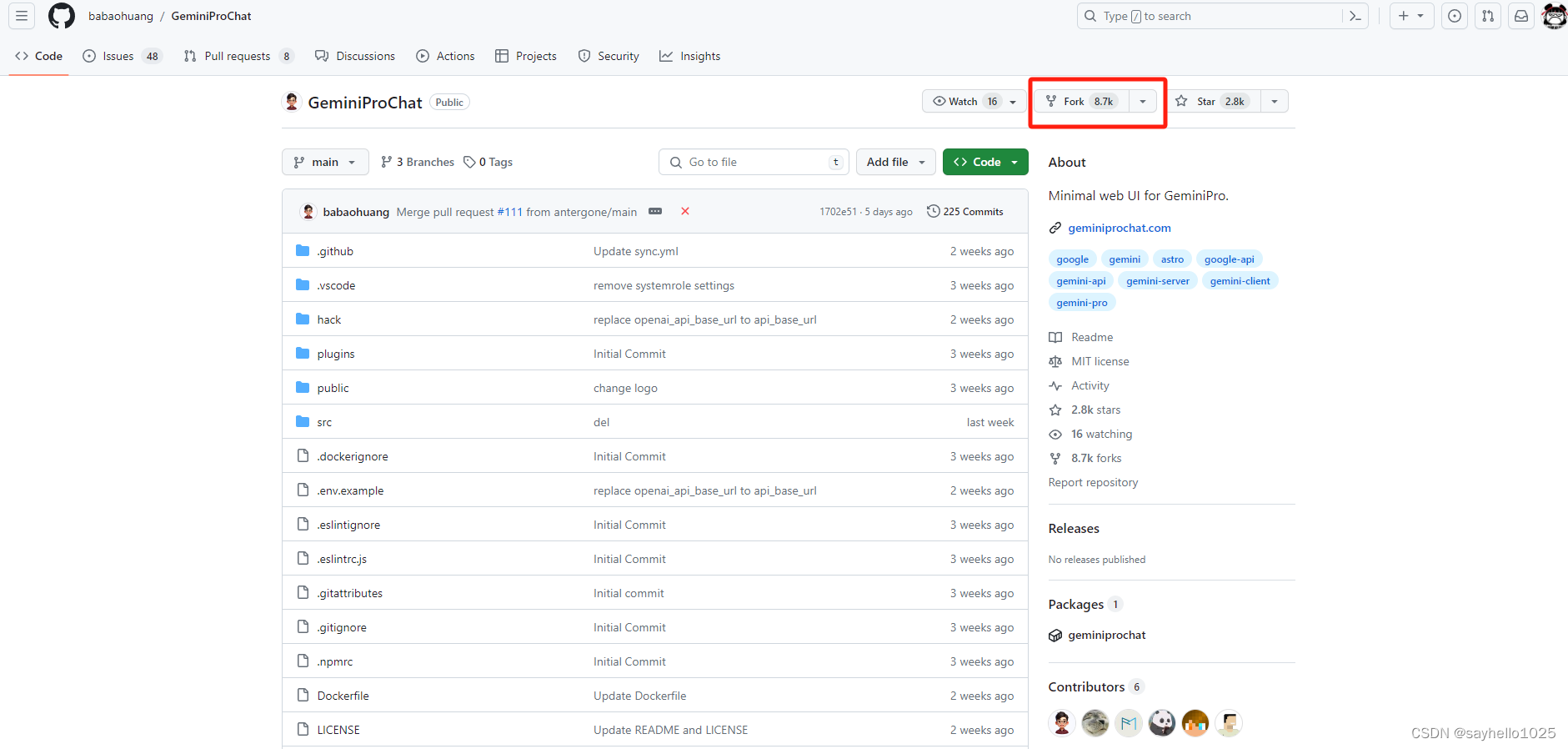Click the 'Update sync.yml' commit message

tap(636, 251)
